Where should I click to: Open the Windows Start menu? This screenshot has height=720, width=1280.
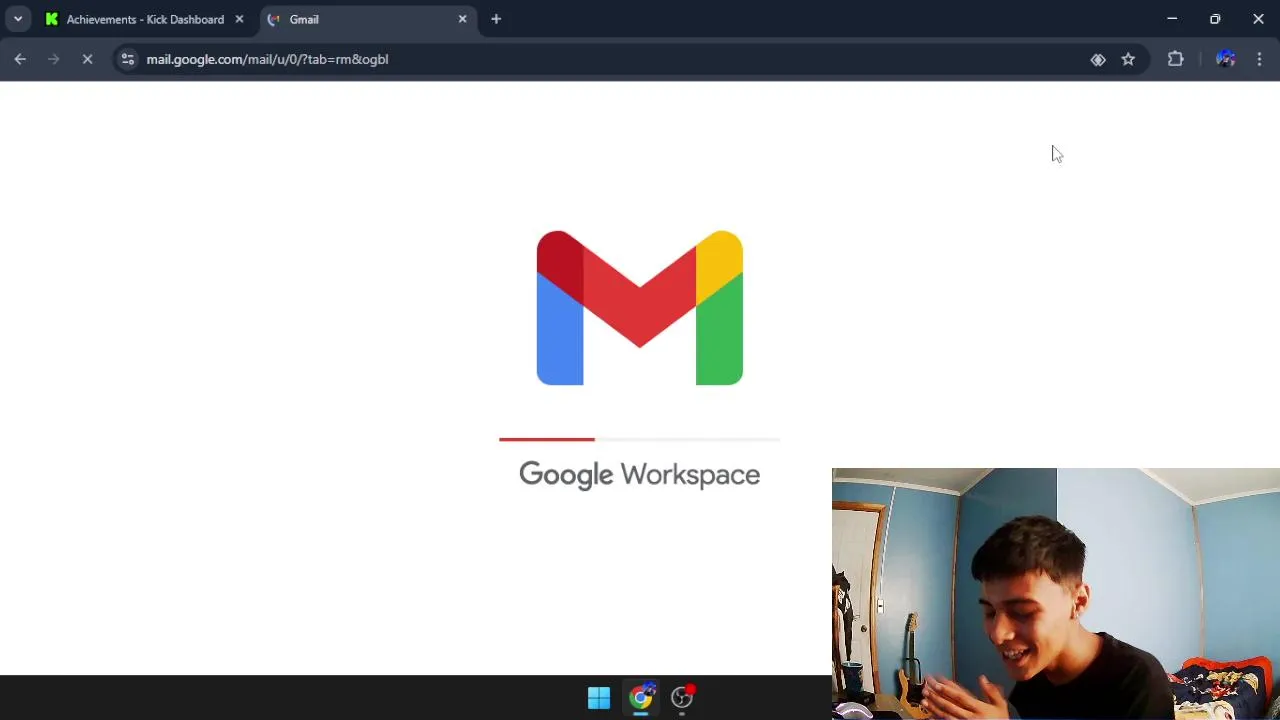point(599,698)
